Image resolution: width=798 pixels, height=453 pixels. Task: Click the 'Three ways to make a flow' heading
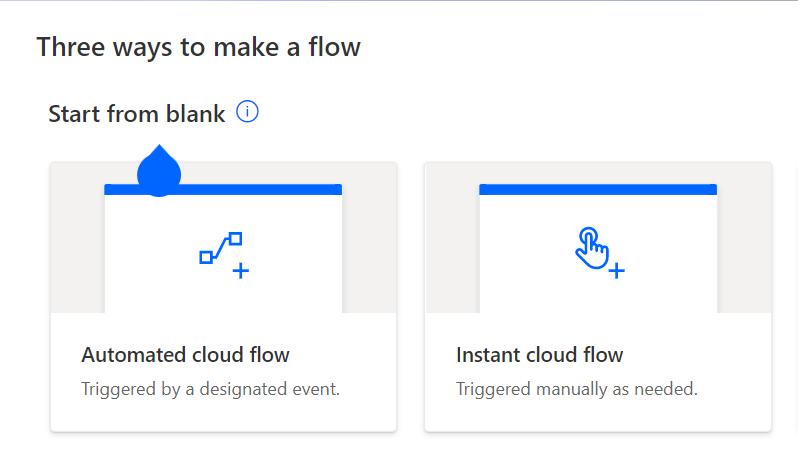point(198,47)
